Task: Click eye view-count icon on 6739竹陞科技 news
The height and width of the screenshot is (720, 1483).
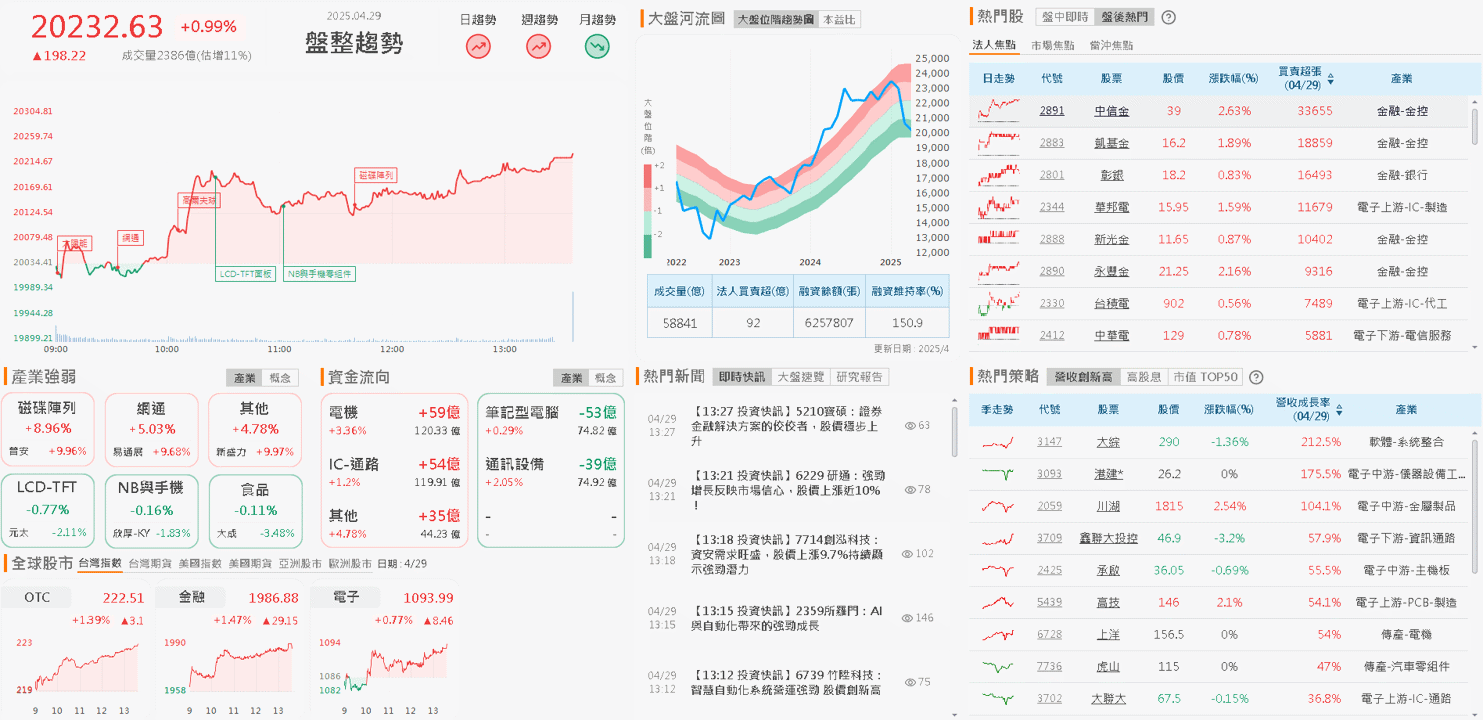Action: 909,681
